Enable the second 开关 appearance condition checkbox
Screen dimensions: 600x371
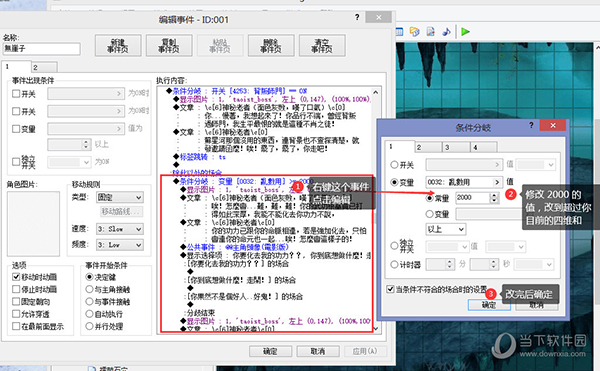click(x=16, y=111)
